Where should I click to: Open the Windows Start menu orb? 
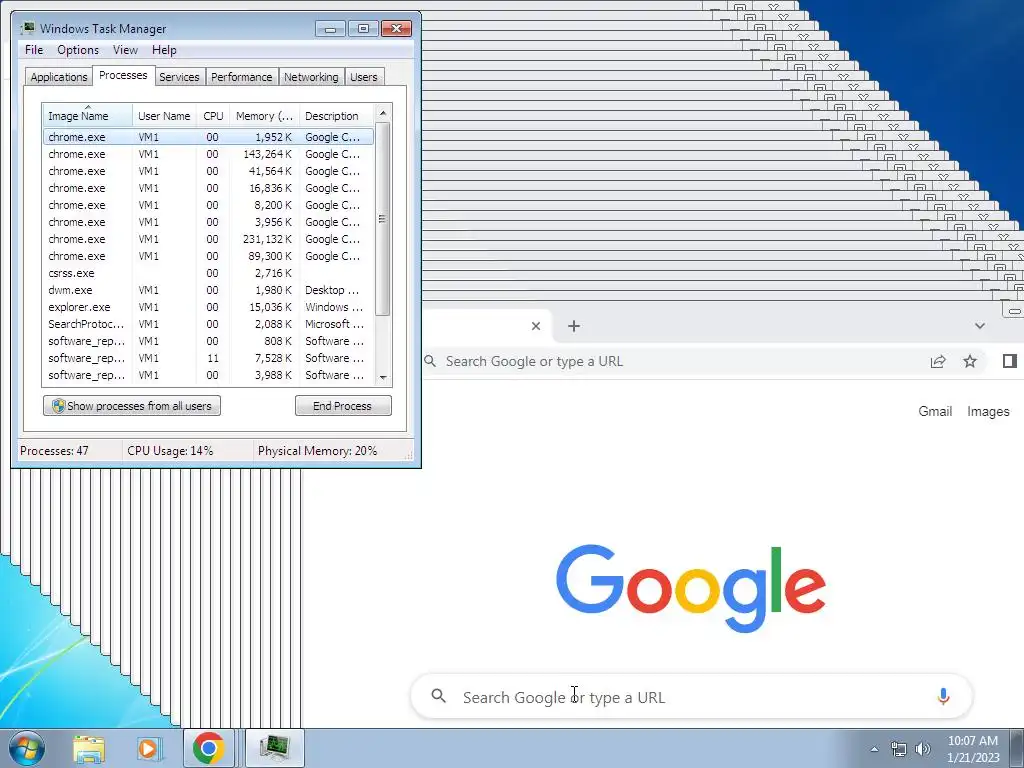click(26, 748)
